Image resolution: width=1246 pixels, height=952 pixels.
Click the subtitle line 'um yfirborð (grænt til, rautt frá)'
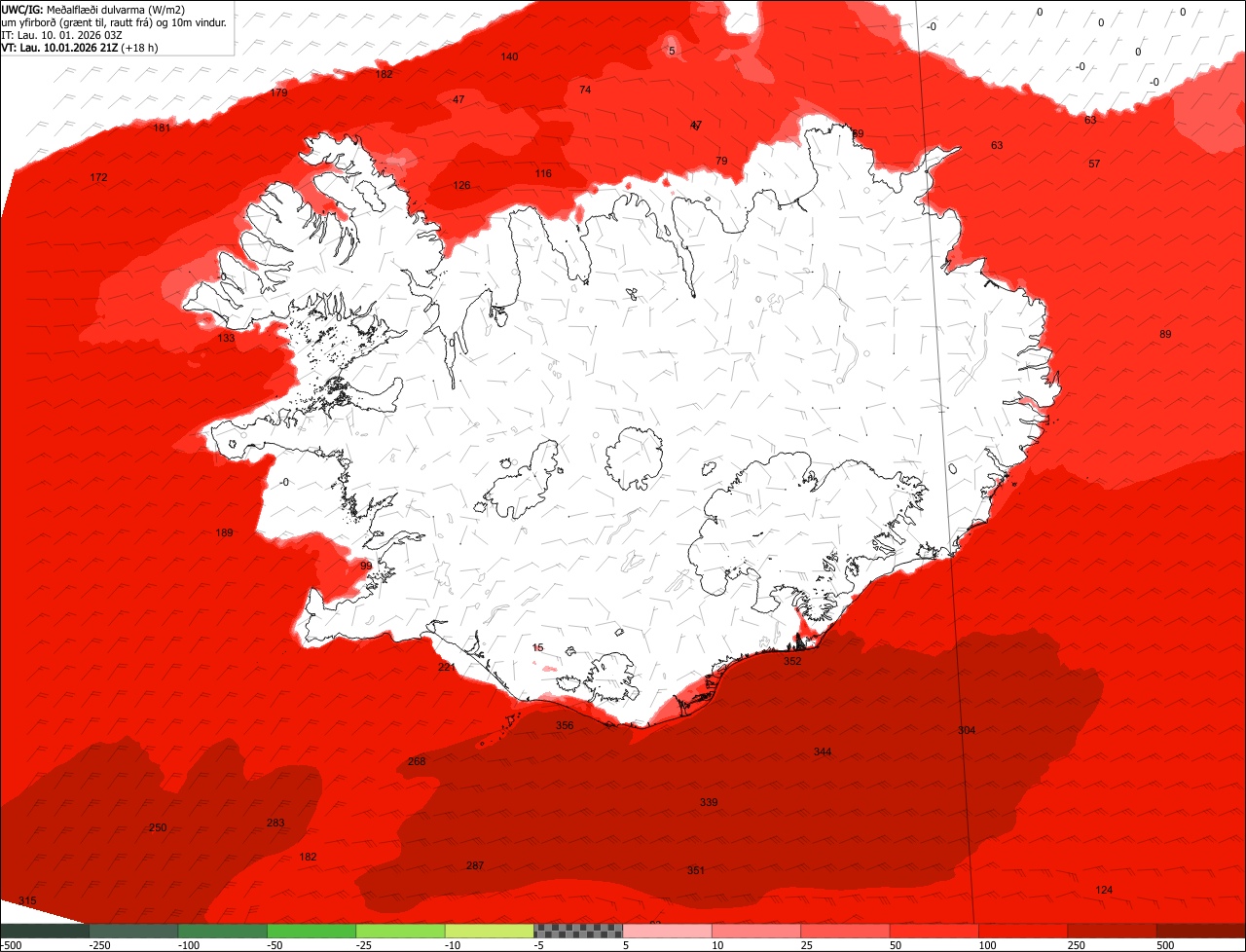76,22
